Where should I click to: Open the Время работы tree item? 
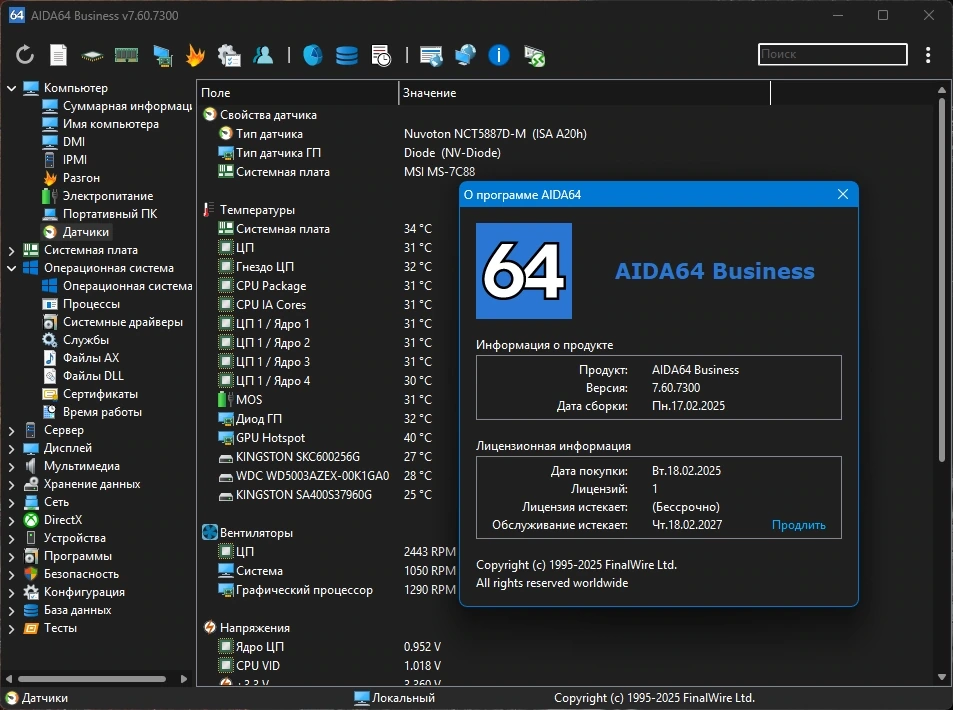tap(92, 412)
